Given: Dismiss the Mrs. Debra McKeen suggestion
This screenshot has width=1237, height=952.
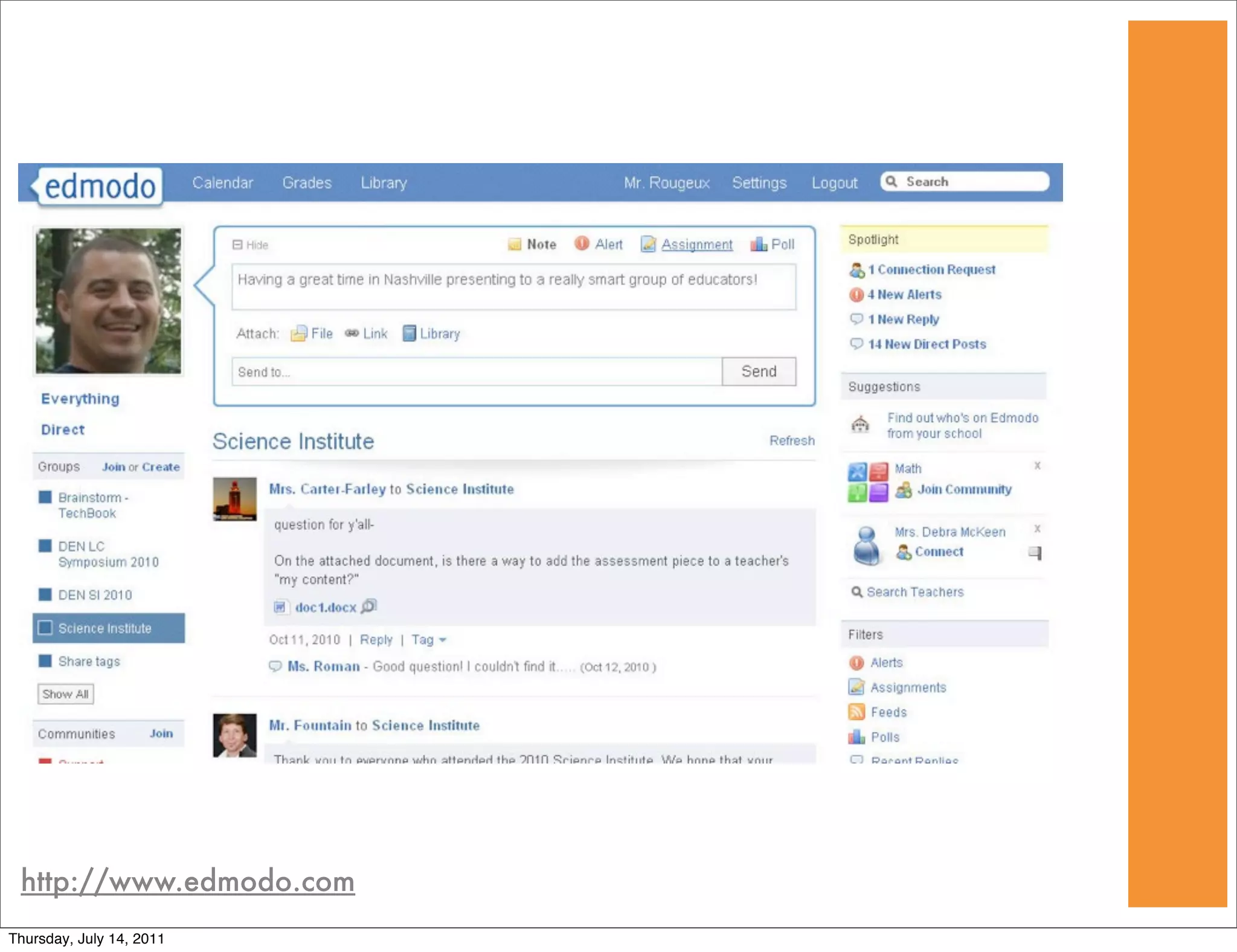Looking at the screenshot, I should tap(1037, 529).
